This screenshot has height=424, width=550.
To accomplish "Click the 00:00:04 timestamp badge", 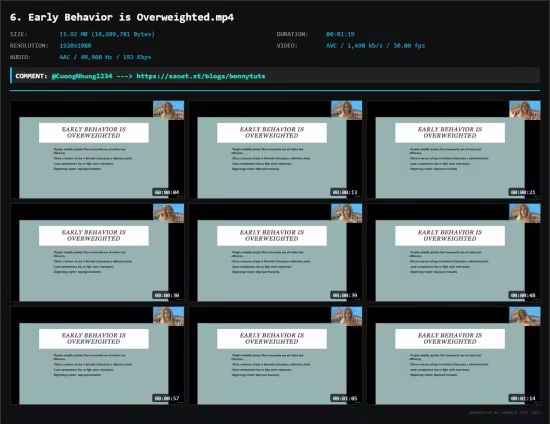I will pyautogui.click(x=167, y=192).
